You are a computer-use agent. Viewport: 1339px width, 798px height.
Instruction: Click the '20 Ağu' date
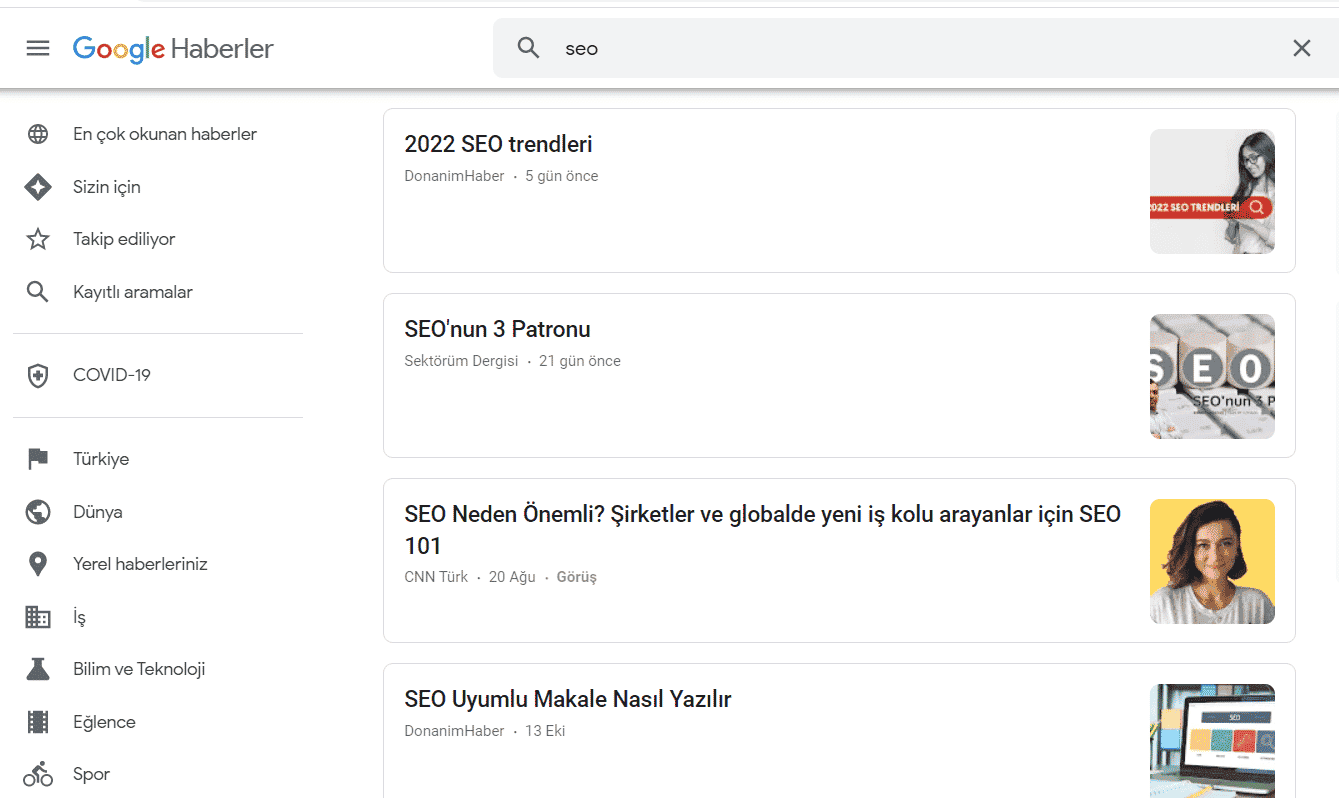pos(512,577)
